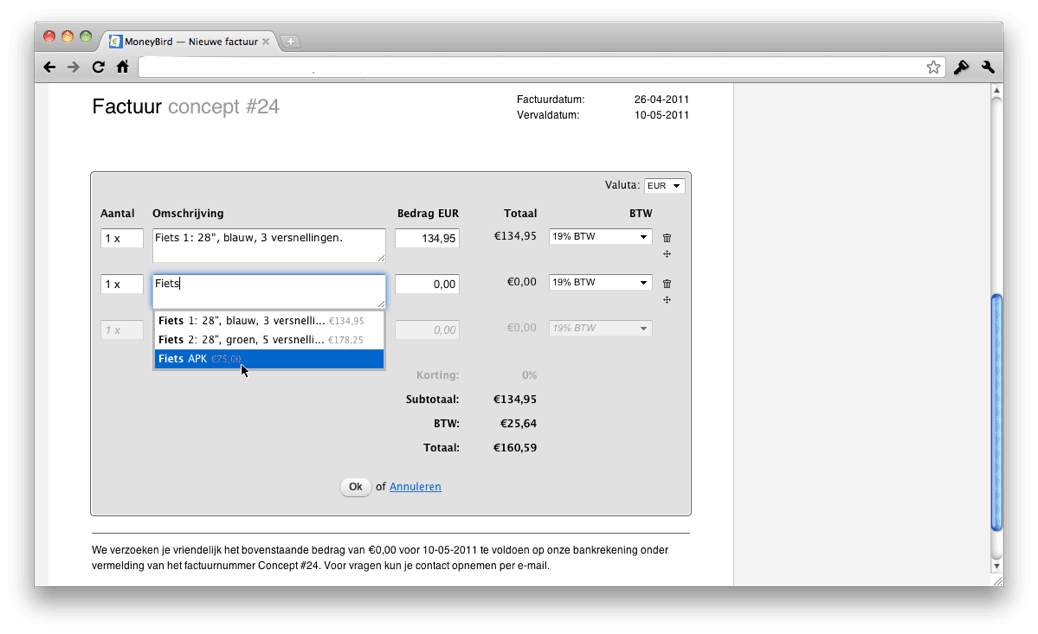Click the move handle of the second line
Screen dimensions: 1038x634
click(667, 300)
